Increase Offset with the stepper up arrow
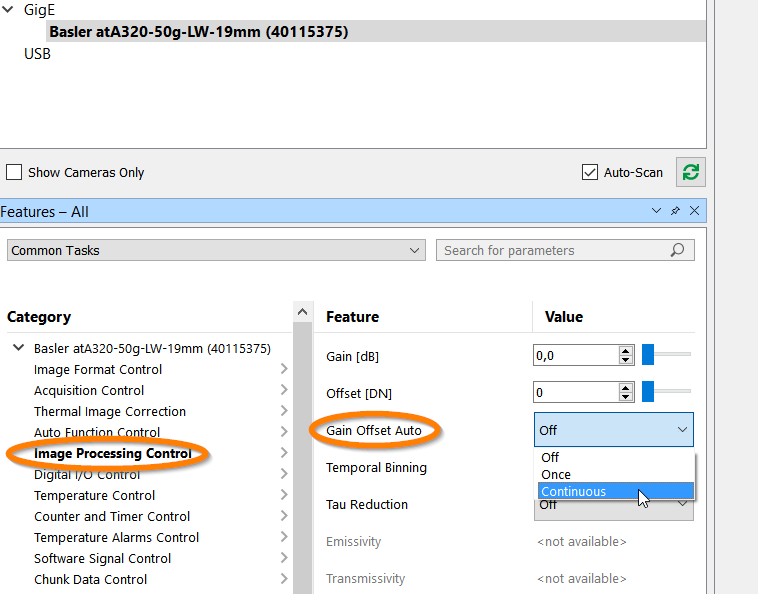The image size is (758, 594). (626, 387)
